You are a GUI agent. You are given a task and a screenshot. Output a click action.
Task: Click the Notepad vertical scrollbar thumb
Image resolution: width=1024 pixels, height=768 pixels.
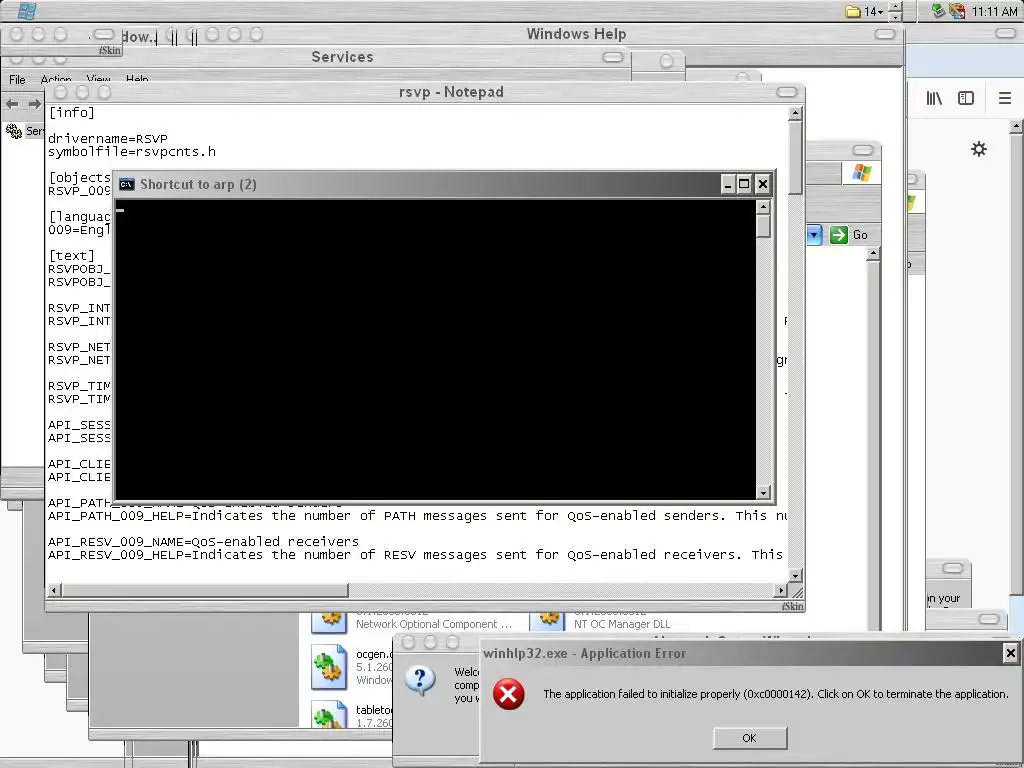[x=795, y=157]
